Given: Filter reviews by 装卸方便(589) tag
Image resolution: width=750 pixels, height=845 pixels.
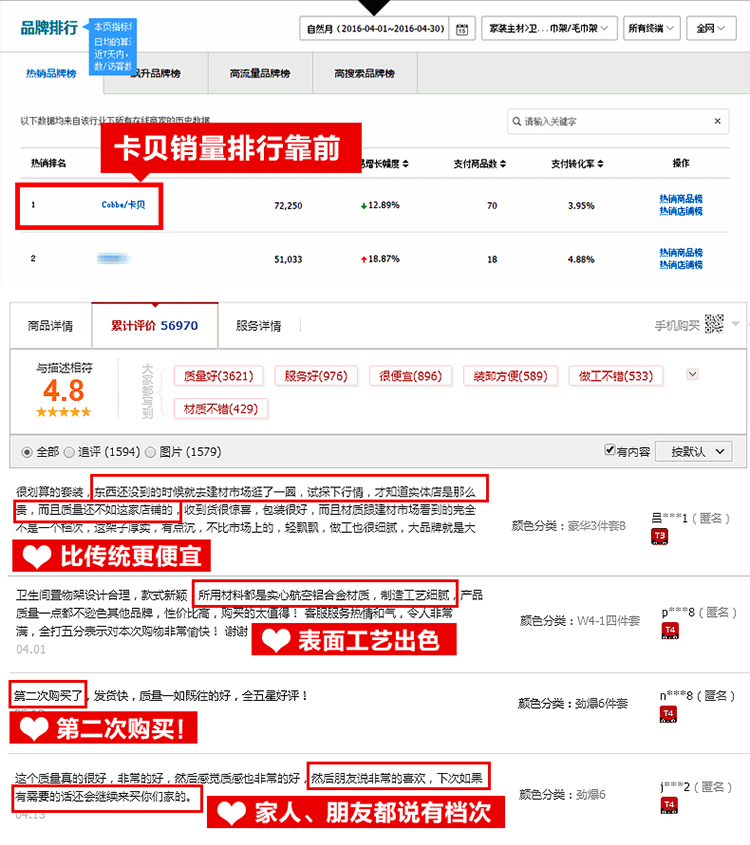Looking at the screenshot, I should coord(510,376).
